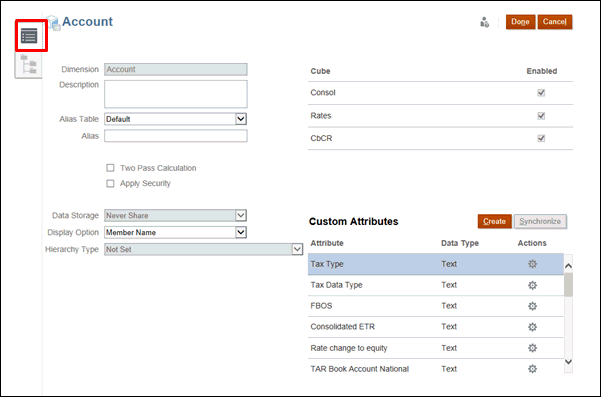Open the gear actions for Tax Data Type
This screenshot has width=601, height=397.
click(532, 285)
